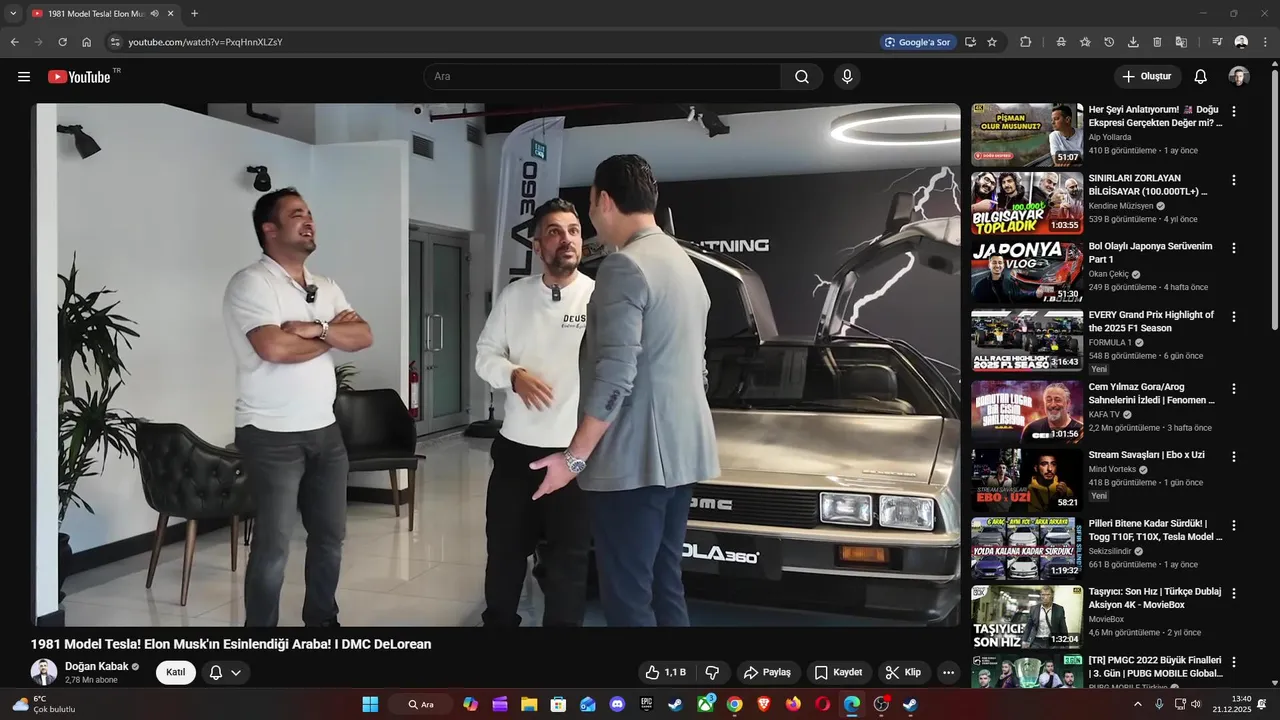The width and height of the screenshot is (1280, 720).
Task: Open subscription notification bell dropdown
Action: (x=225, y=673)
